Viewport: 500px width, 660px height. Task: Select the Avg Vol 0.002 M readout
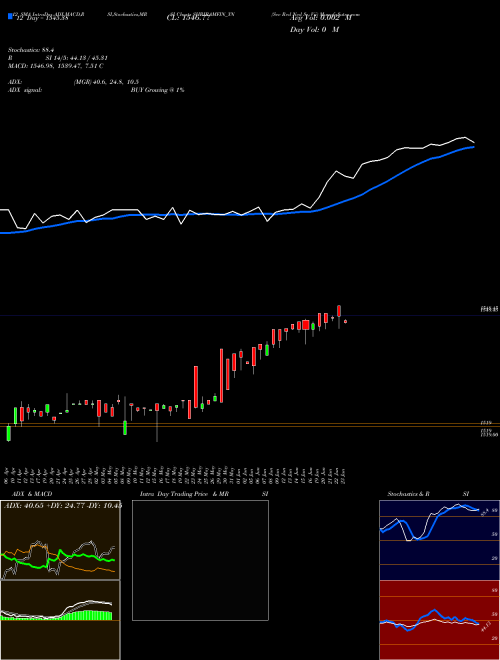coord(320,18)
